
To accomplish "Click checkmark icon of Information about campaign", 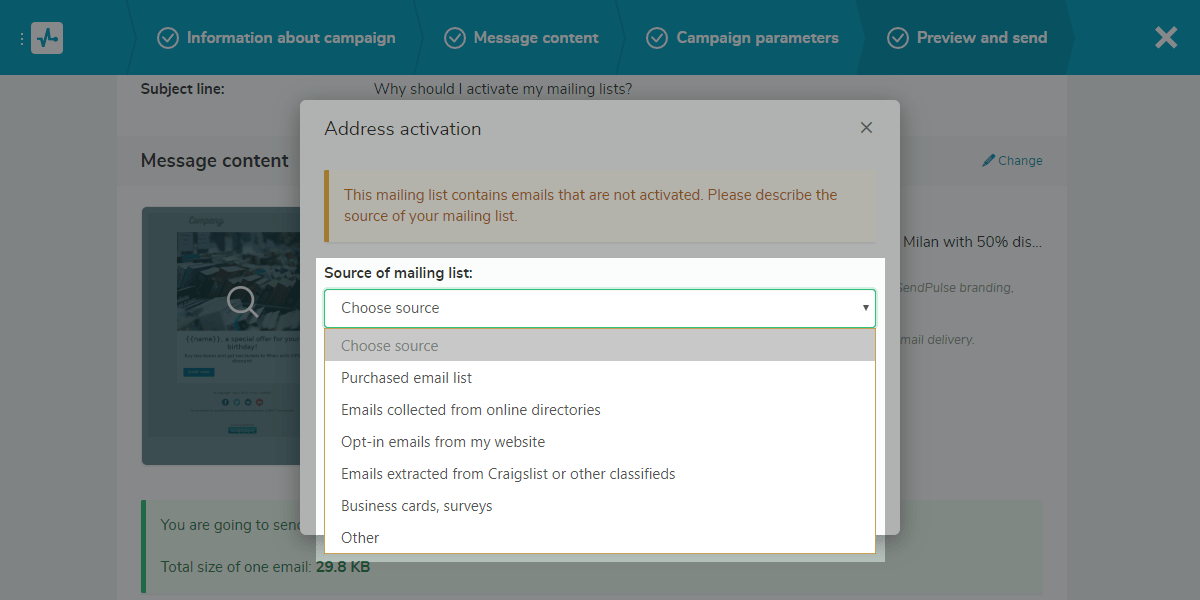I will (168, 38).
